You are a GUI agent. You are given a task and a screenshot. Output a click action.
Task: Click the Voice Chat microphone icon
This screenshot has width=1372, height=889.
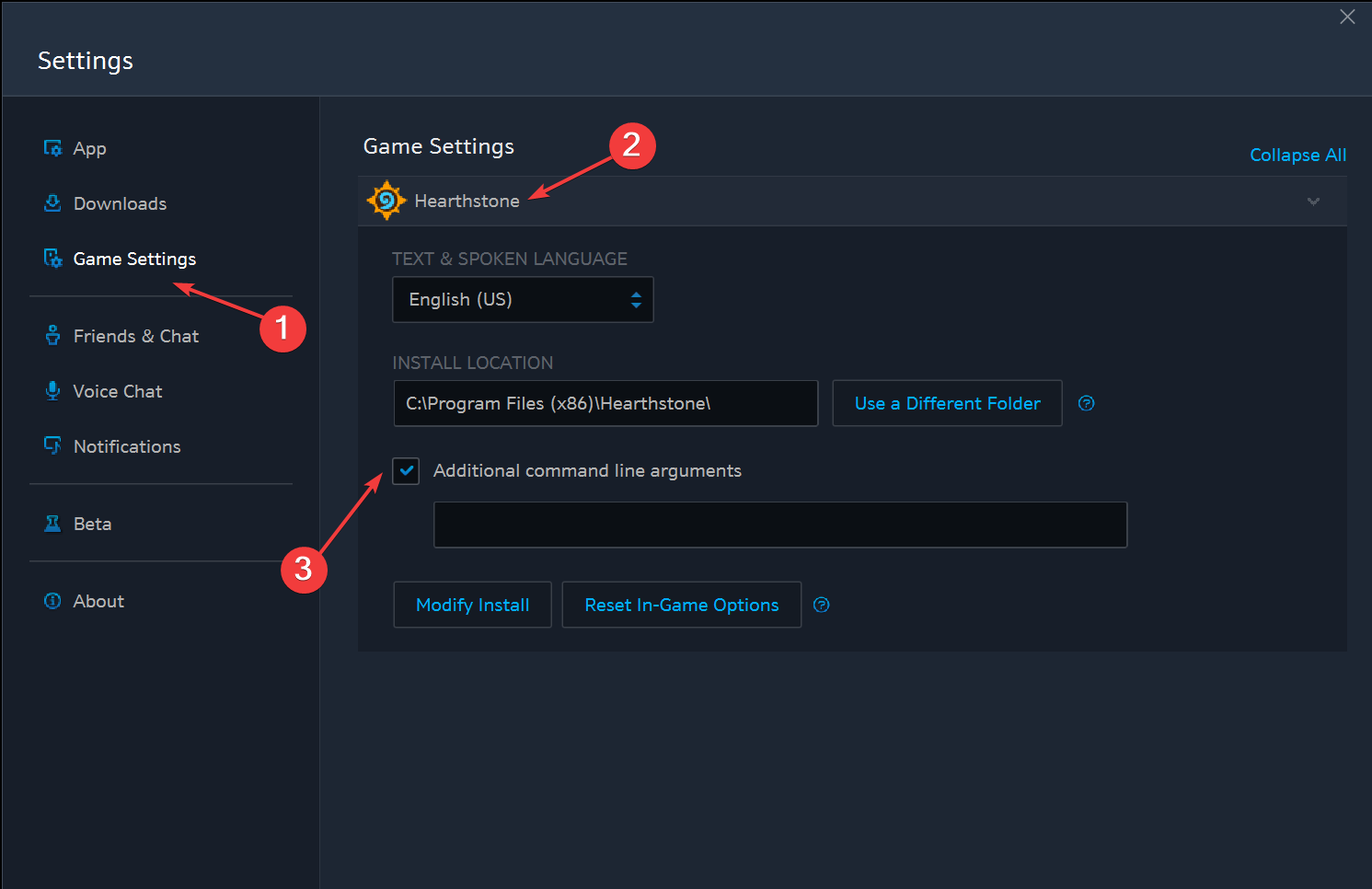click(53, 391)
